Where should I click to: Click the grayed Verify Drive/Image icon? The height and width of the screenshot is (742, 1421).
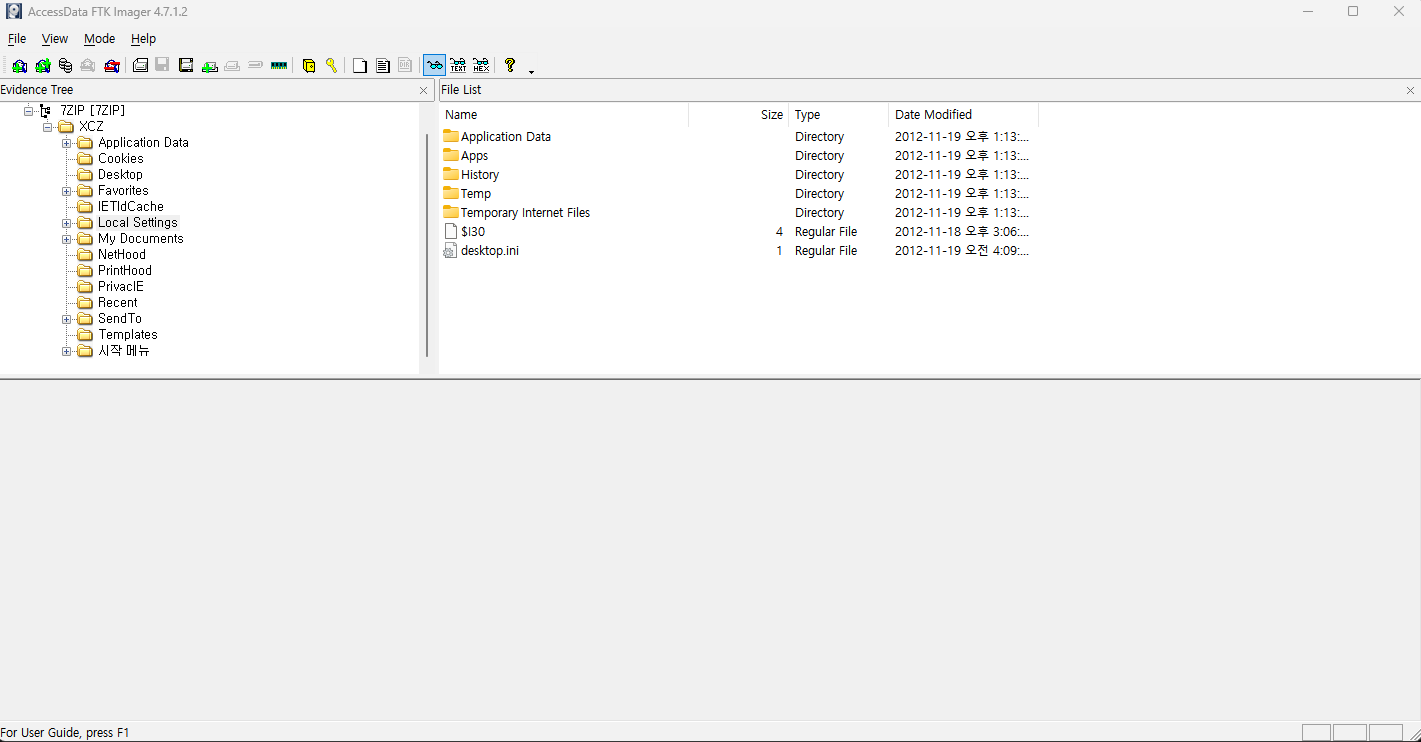(255, 66)
